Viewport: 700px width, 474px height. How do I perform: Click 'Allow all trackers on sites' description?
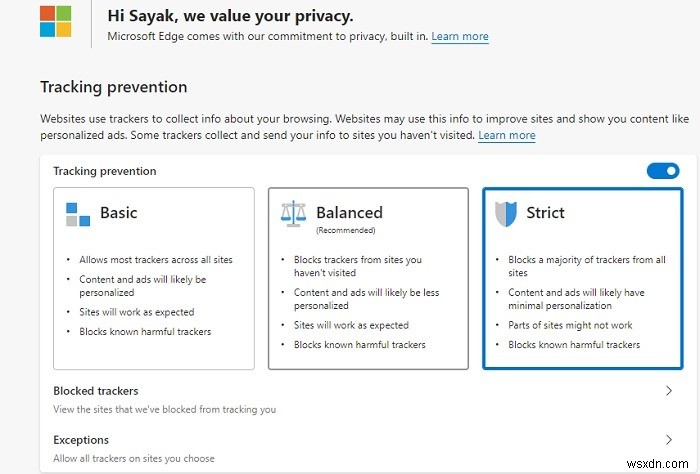coord(133,458)
